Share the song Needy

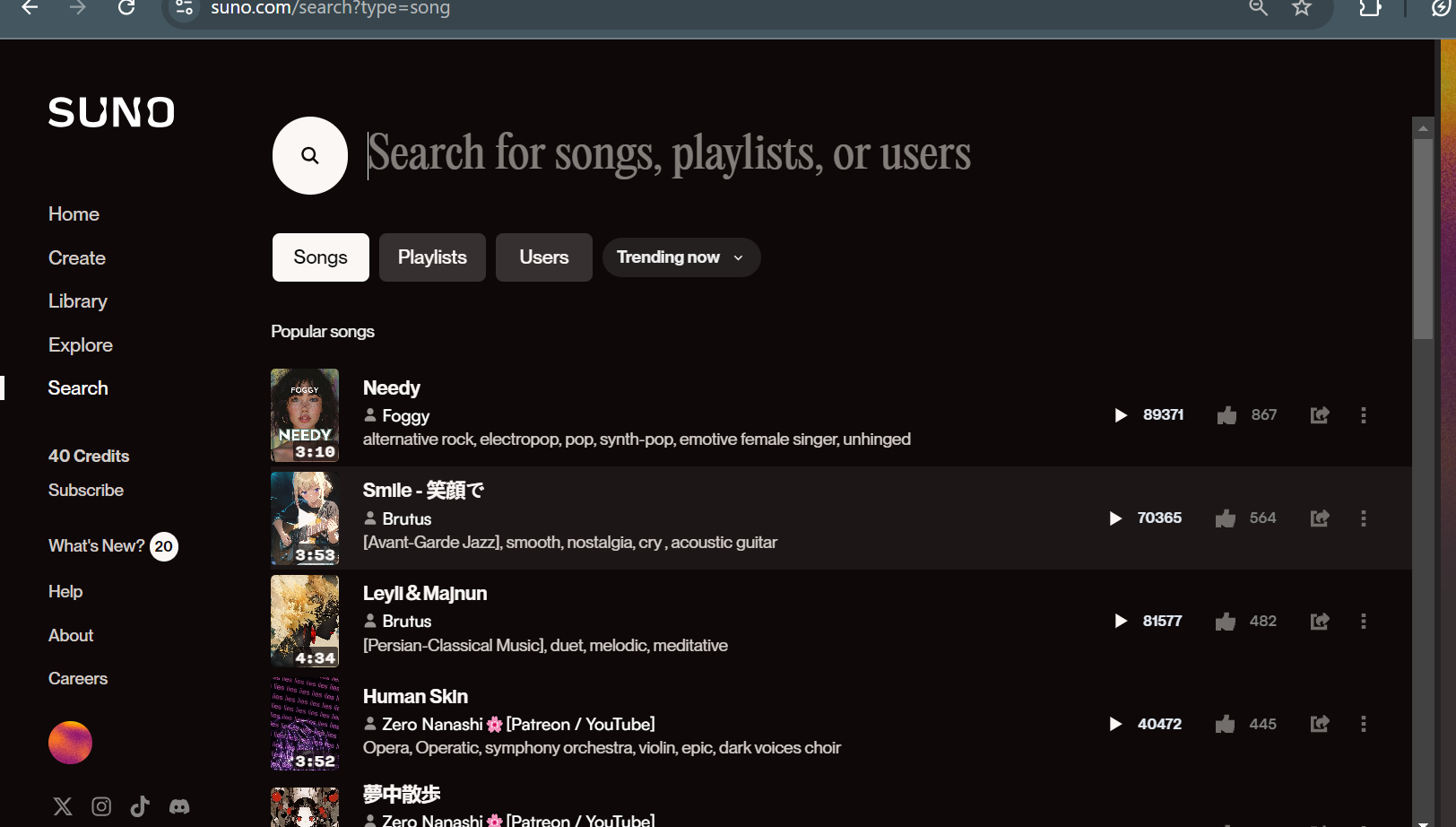point(1319,414)
